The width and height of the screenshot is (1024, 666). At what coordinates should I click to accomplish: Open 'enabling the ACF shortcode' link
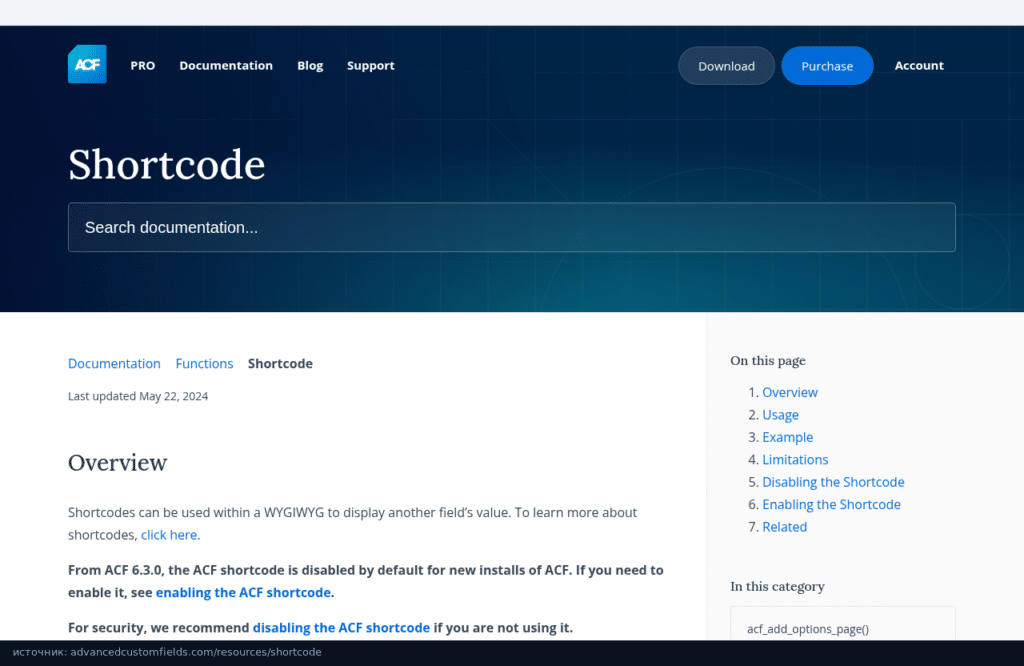pyautogui.click(x=243, y=592)
